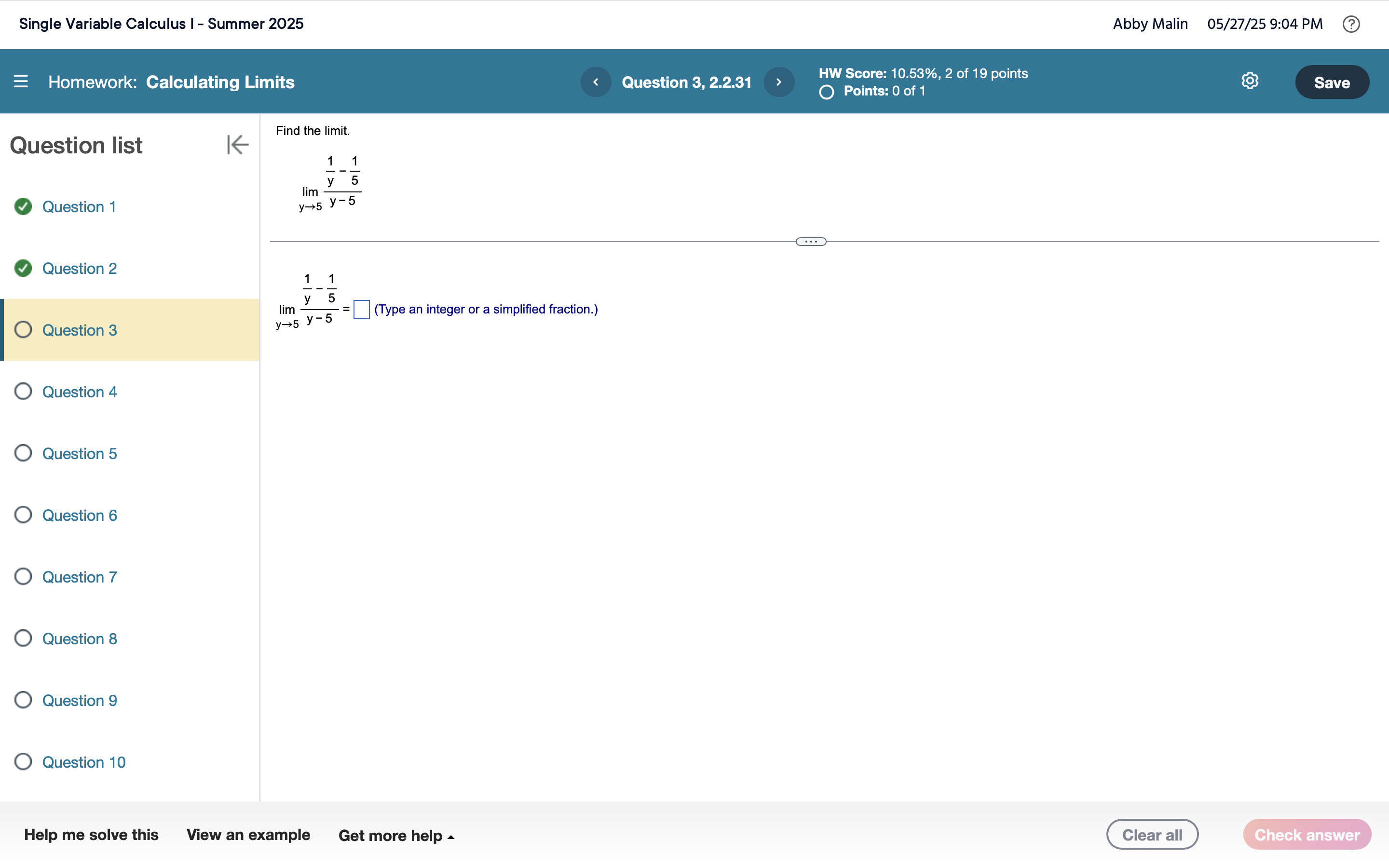1389x868 pixels.
Task: Select Question 6 status circle
Action: pos(23,515)
